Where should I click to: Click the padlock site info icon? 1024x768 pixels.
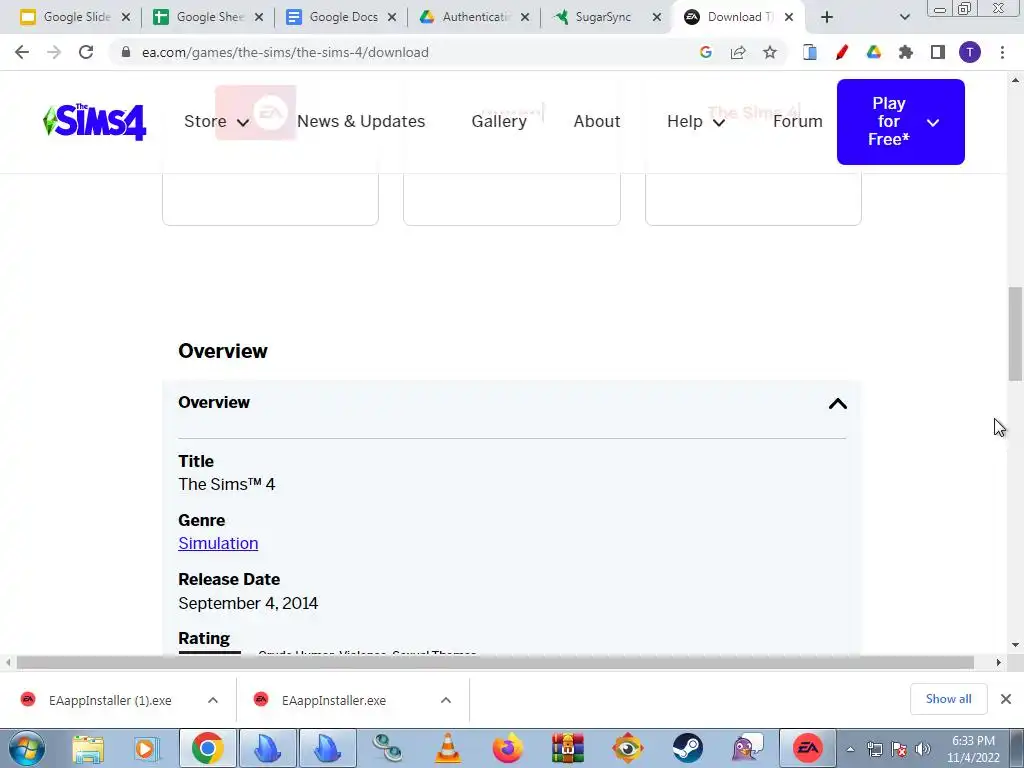click(125, 52)
